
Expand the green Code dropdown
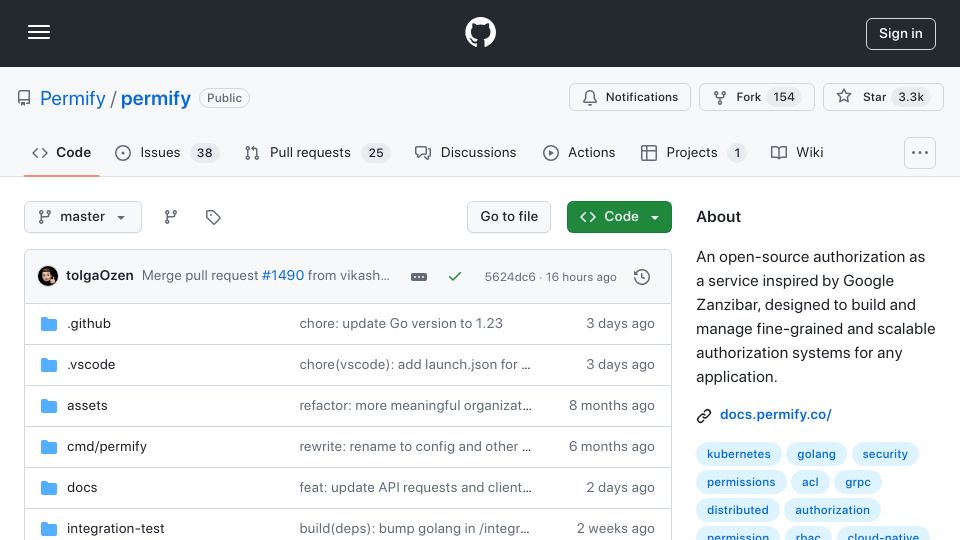(x=619, y=217)
